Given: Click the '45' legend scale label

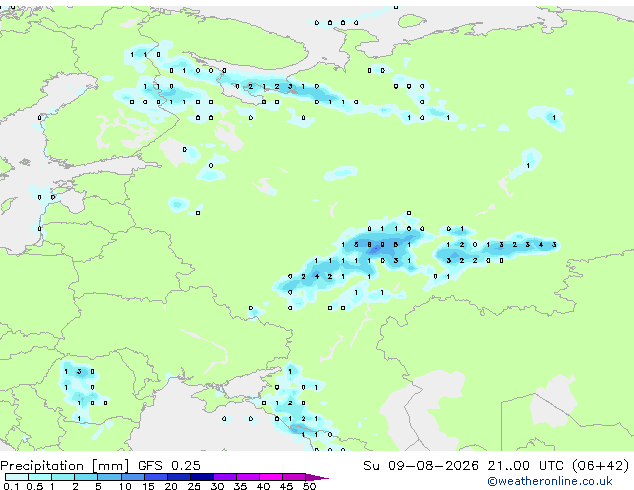Looking at the screenshot, I should pyautogui.click(x=286, y=486).
